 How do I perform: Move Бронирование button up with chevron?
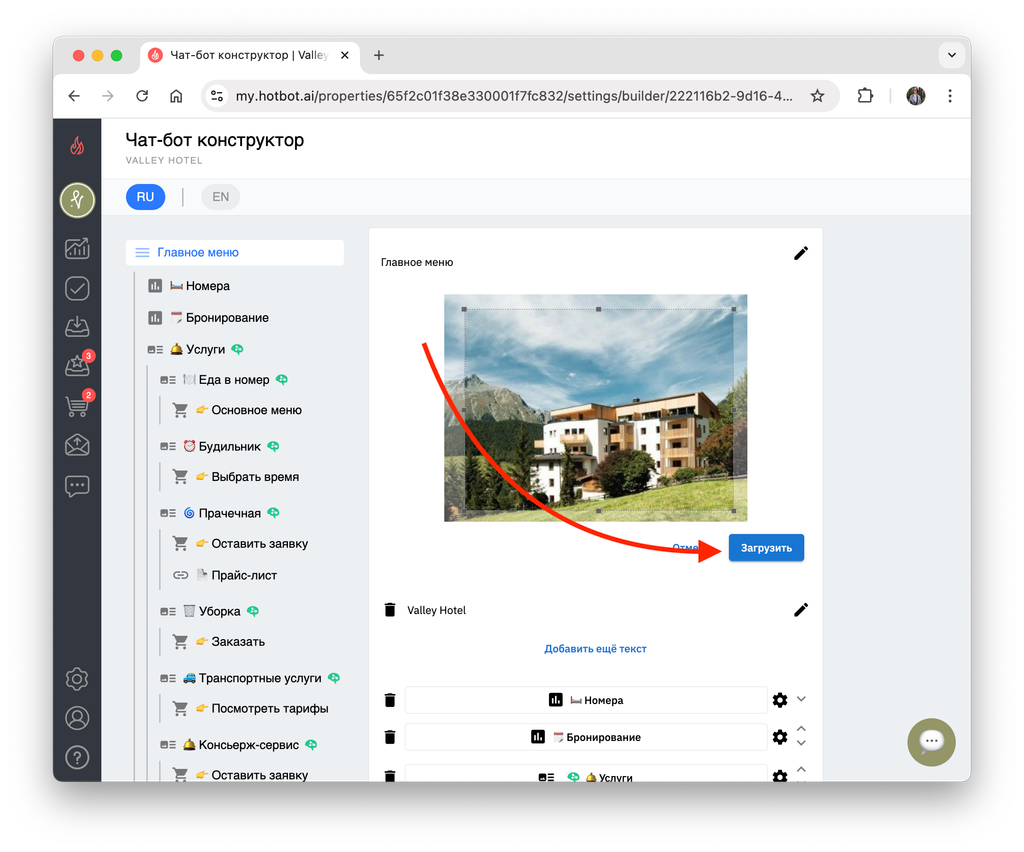(801, 729)
